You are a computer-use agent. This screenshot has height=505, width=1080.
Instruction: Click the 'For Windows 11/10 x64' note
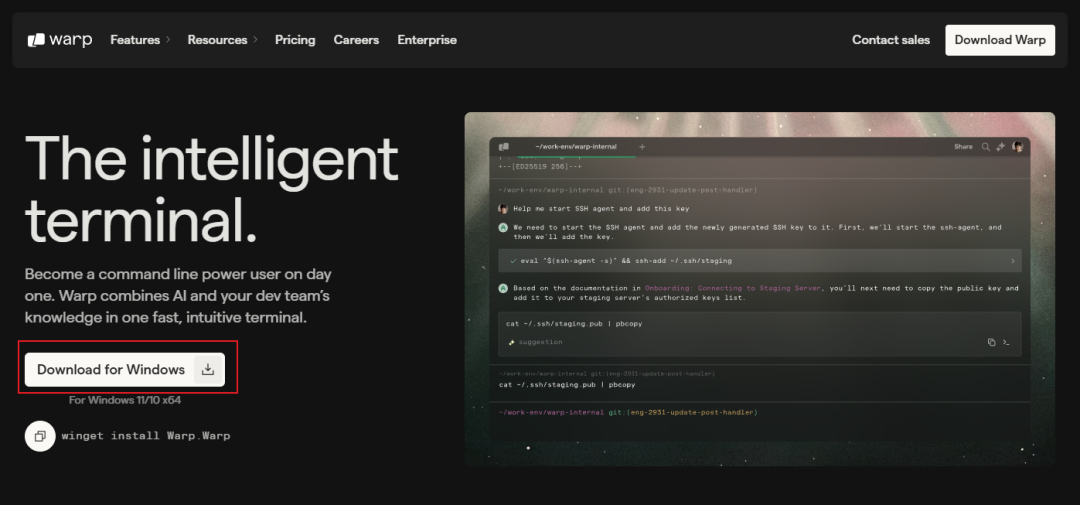pyautogui.click(x=125, y=400)
